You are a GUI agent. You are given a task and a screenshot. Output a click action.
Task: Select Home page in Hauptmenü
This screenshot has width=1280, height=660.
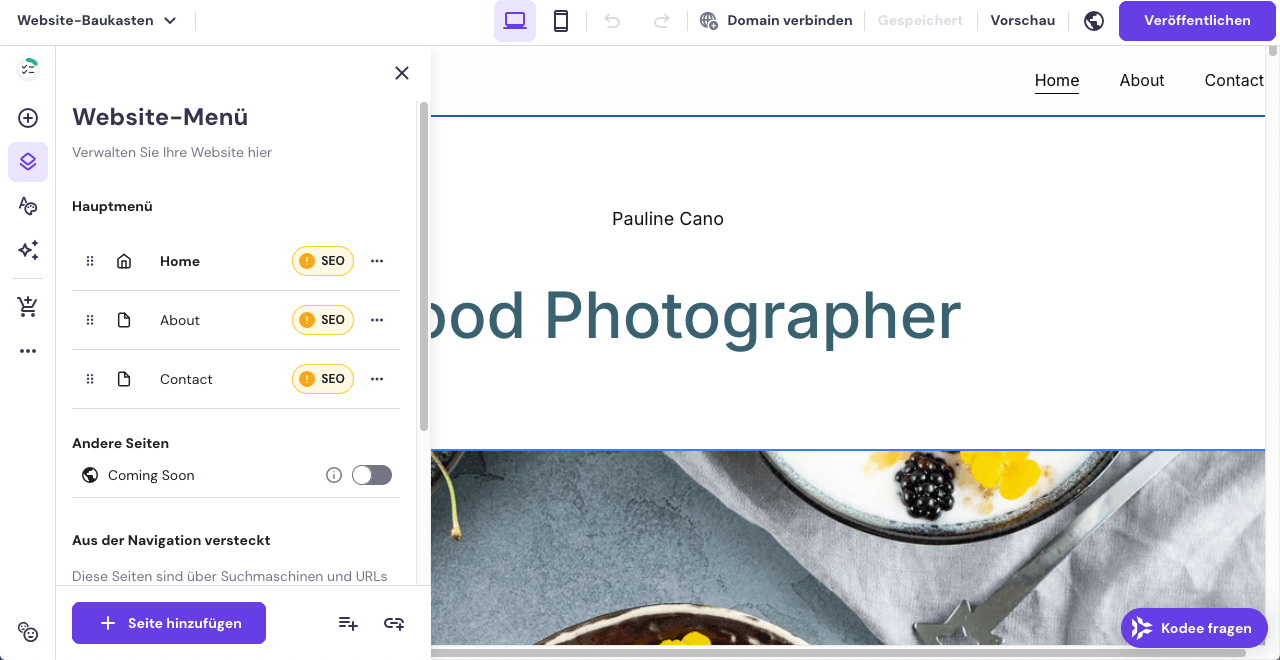coord(180,261)
